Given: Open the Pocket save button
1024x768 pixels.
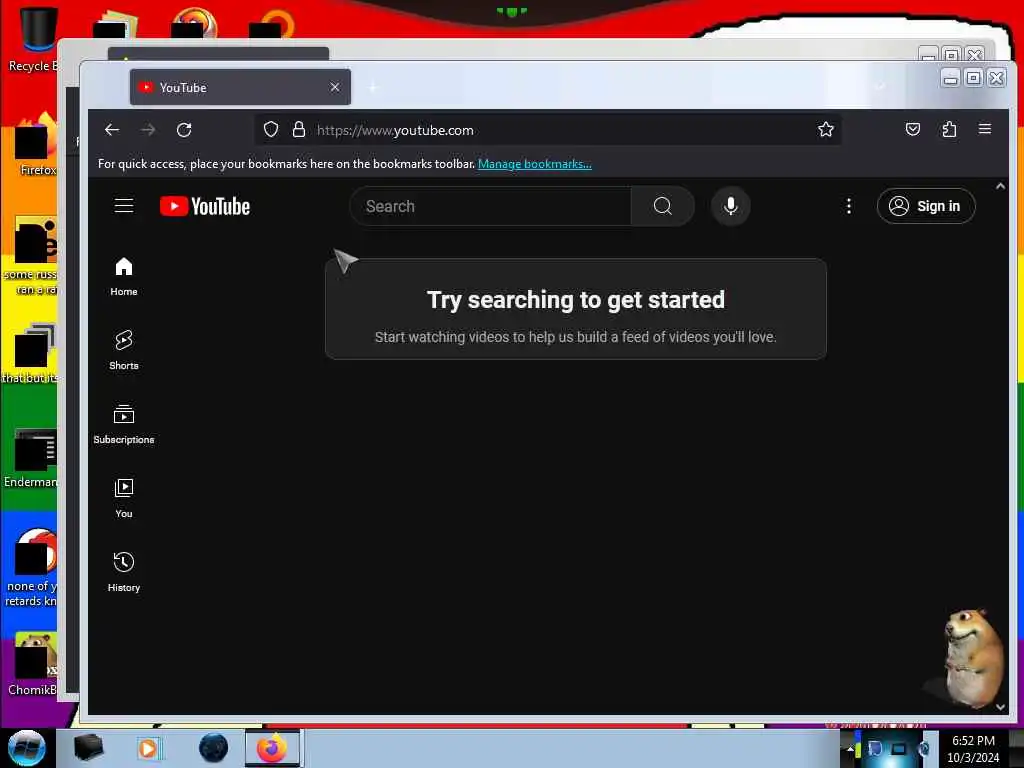Looking at the screenshot, I should click(913, 129).
